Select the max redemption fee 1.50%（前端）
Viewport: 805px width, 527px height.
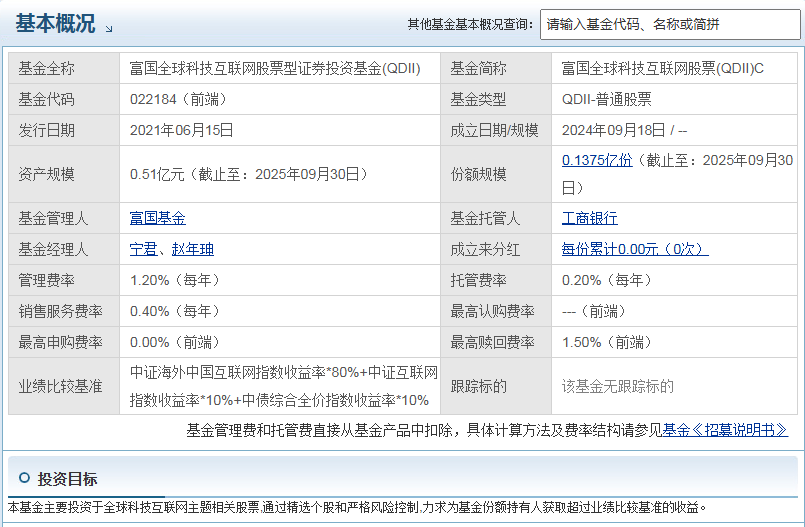click(x=607, y=342)
